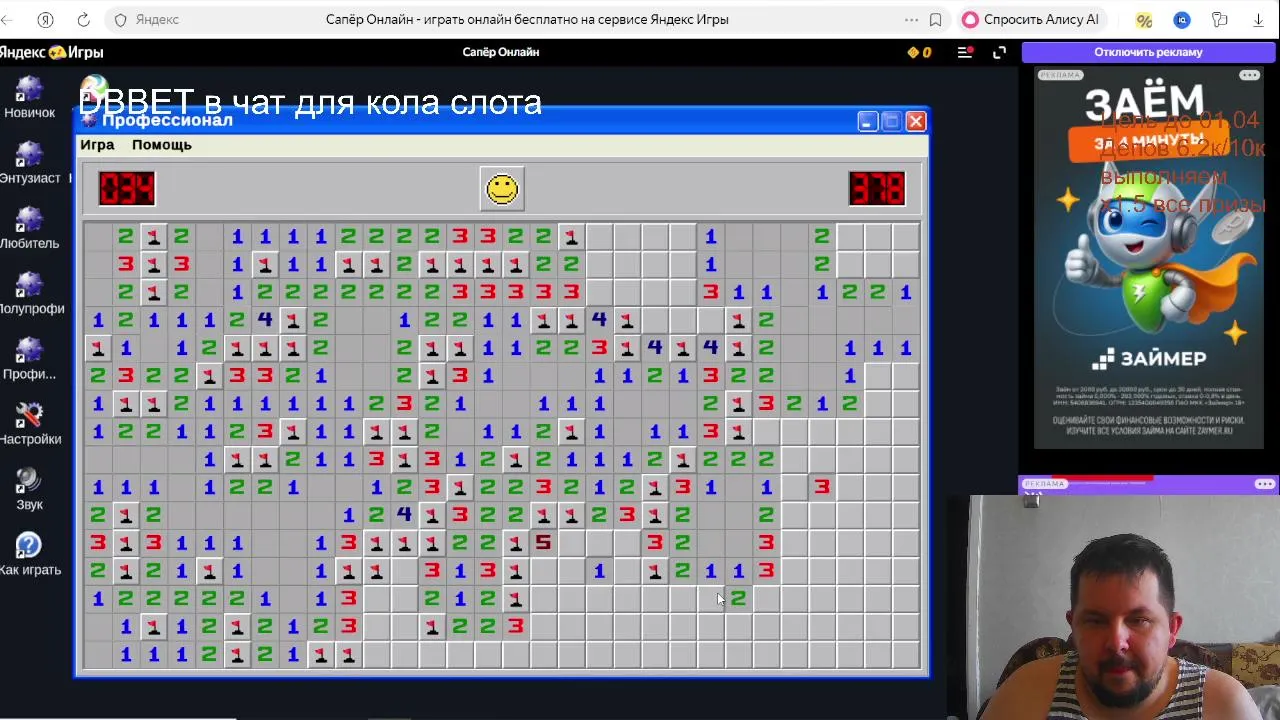The height and width of the screenshot is (720, 1280).
Task: Maximize the Профессионал game window
Action: 891,121
